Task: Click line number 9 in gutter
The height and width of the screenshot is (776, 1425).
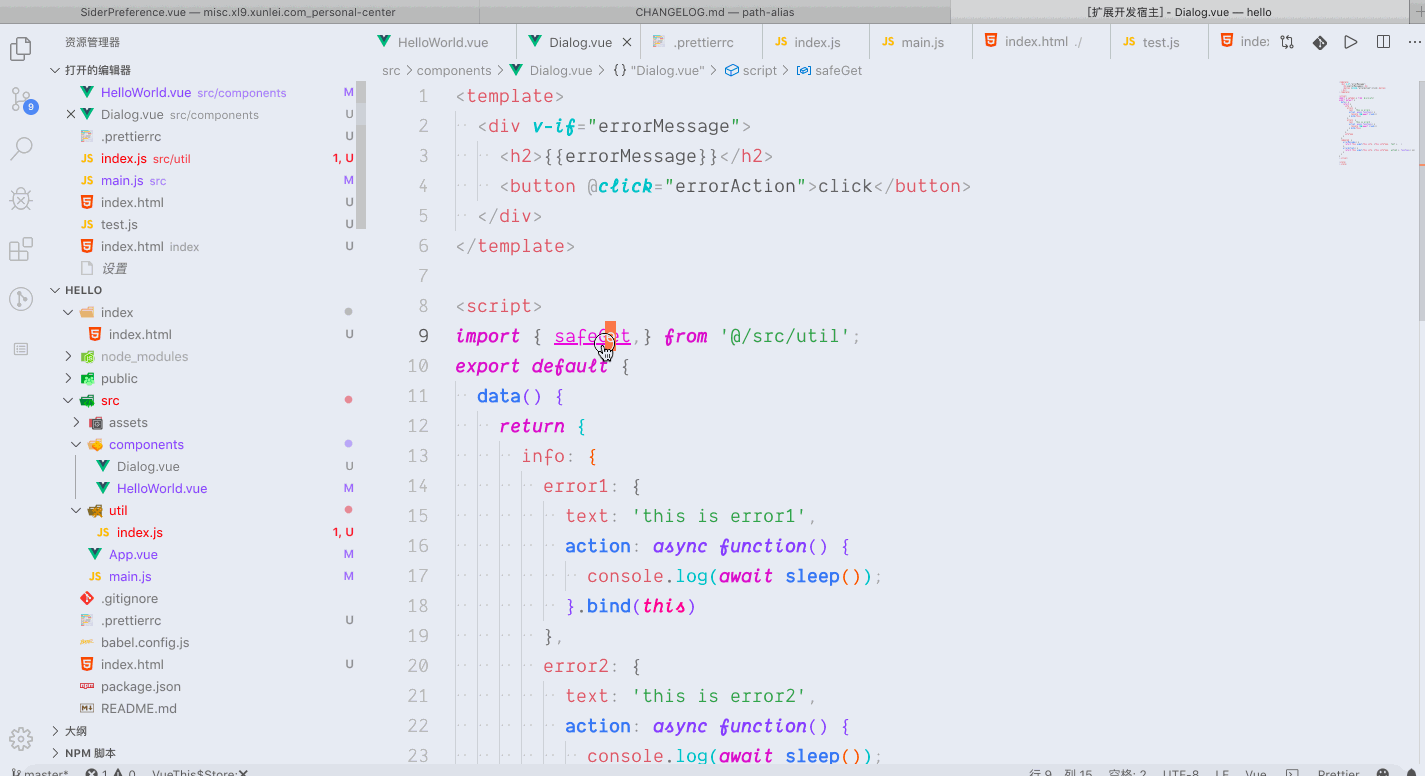Action: (424, 336)
